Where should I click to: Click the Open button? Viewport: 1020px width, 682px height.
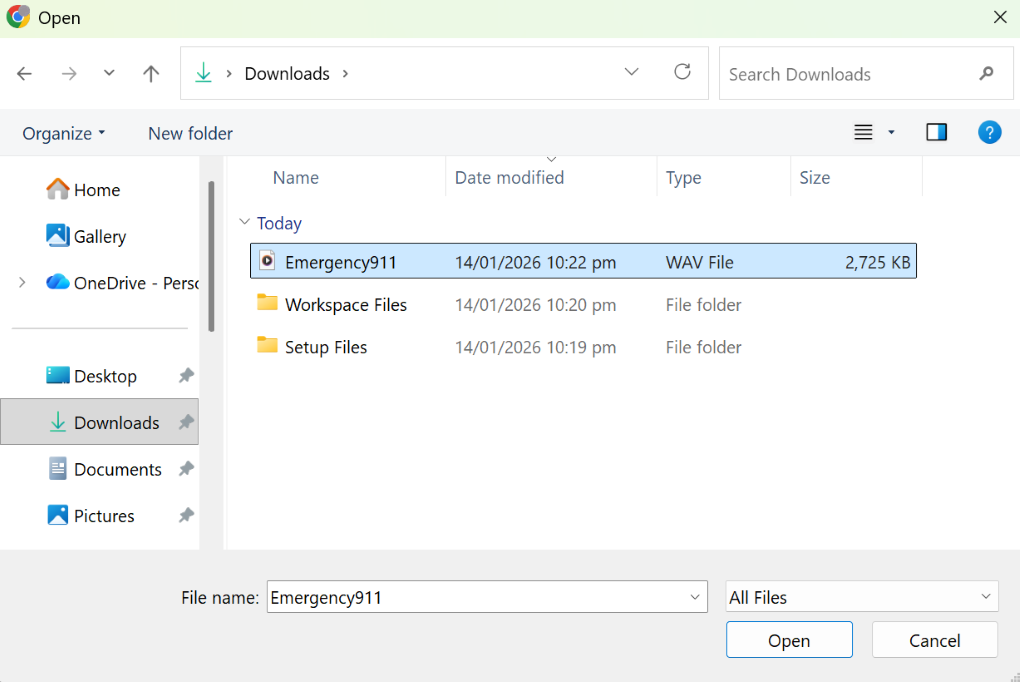789,640
